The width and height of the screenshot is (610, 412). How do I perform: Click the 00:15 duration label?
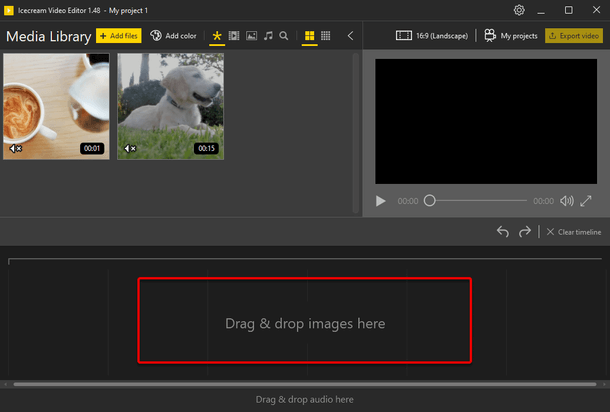pyautogui.click(x=206, y=148)
